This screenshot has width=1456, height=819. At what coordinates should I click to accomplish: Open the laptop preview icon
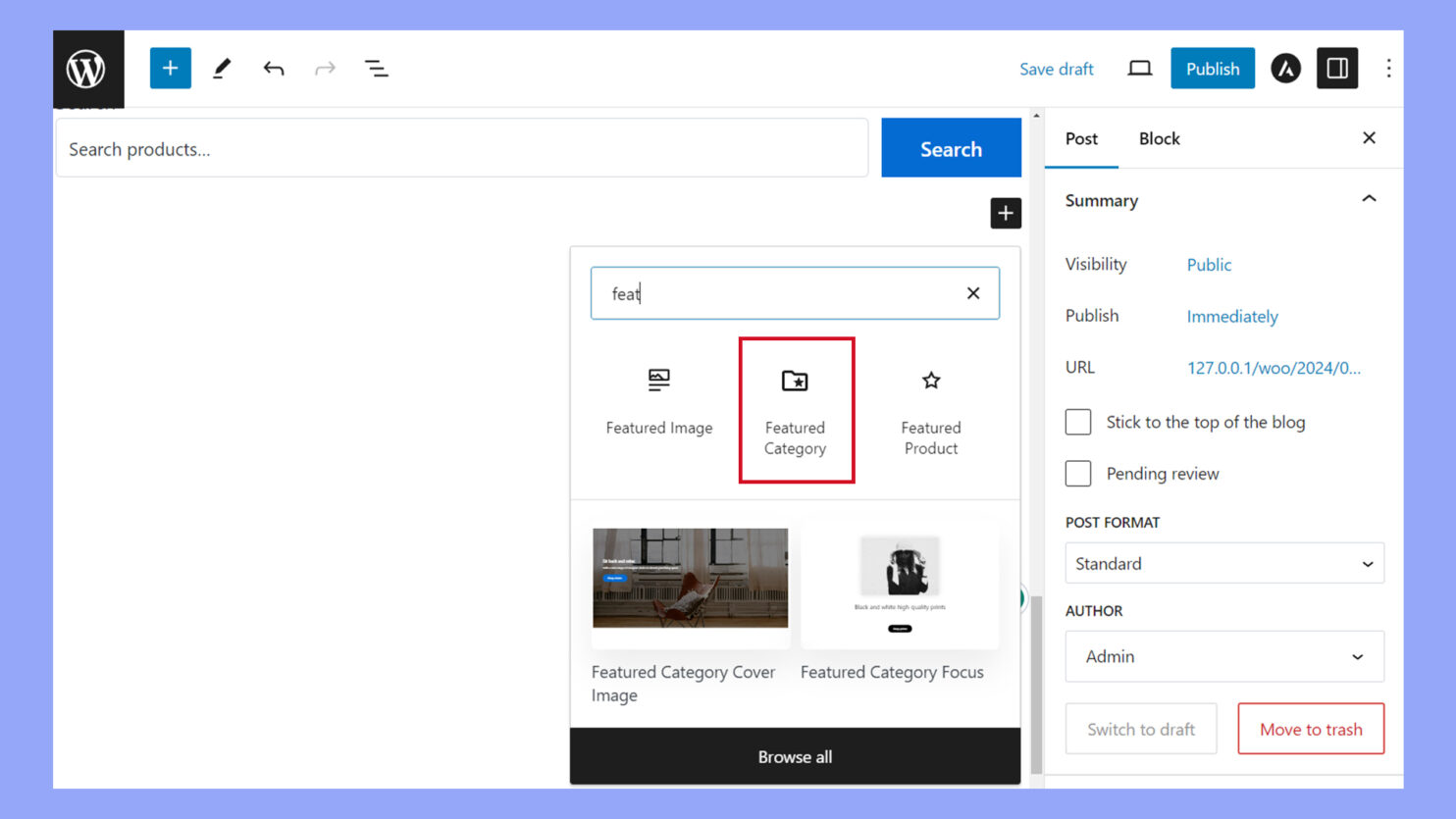(1139, 69)
